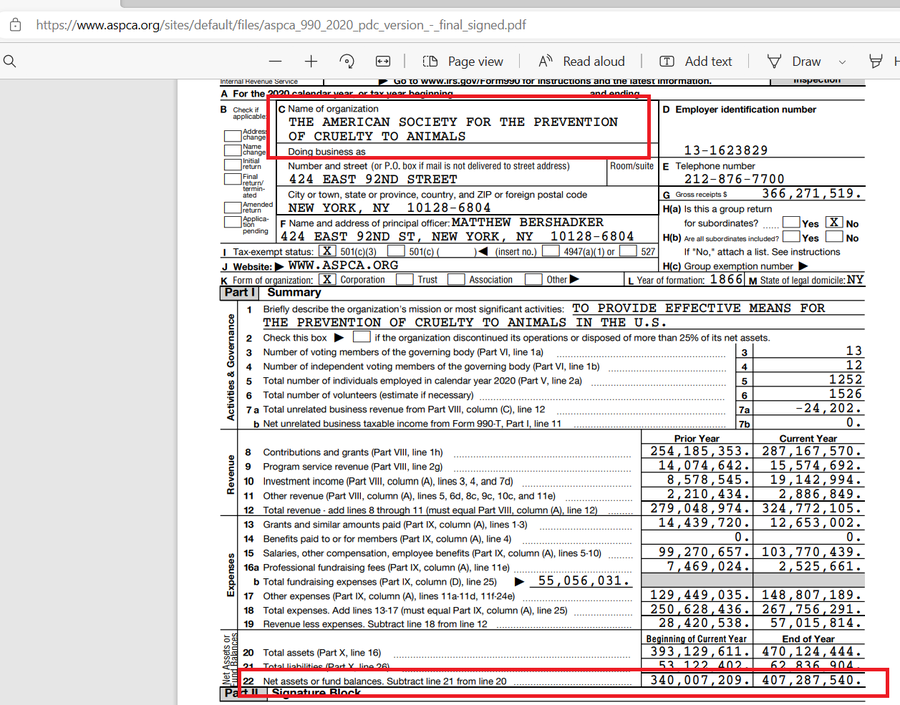The height and width of the screenshot is (705, 900).
Task: Zoom in with the plus button
Action: pos(311,61)
